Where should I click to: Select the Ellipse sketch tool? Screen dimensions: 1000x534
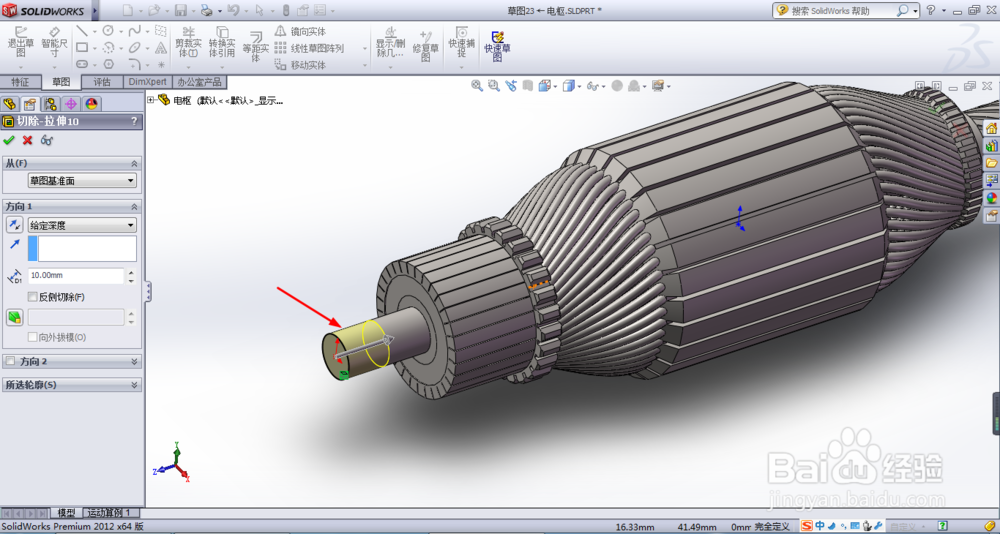tap(135, 47)
